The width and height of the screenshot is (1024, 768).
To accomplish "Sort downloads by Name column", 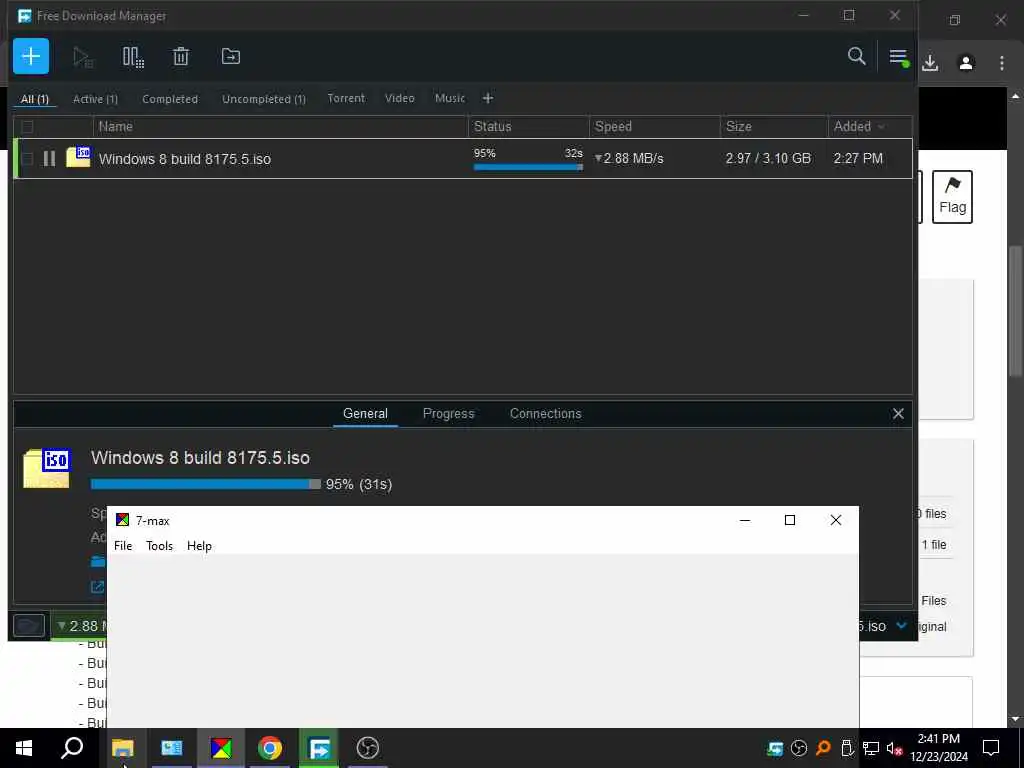I will point(281,127).
